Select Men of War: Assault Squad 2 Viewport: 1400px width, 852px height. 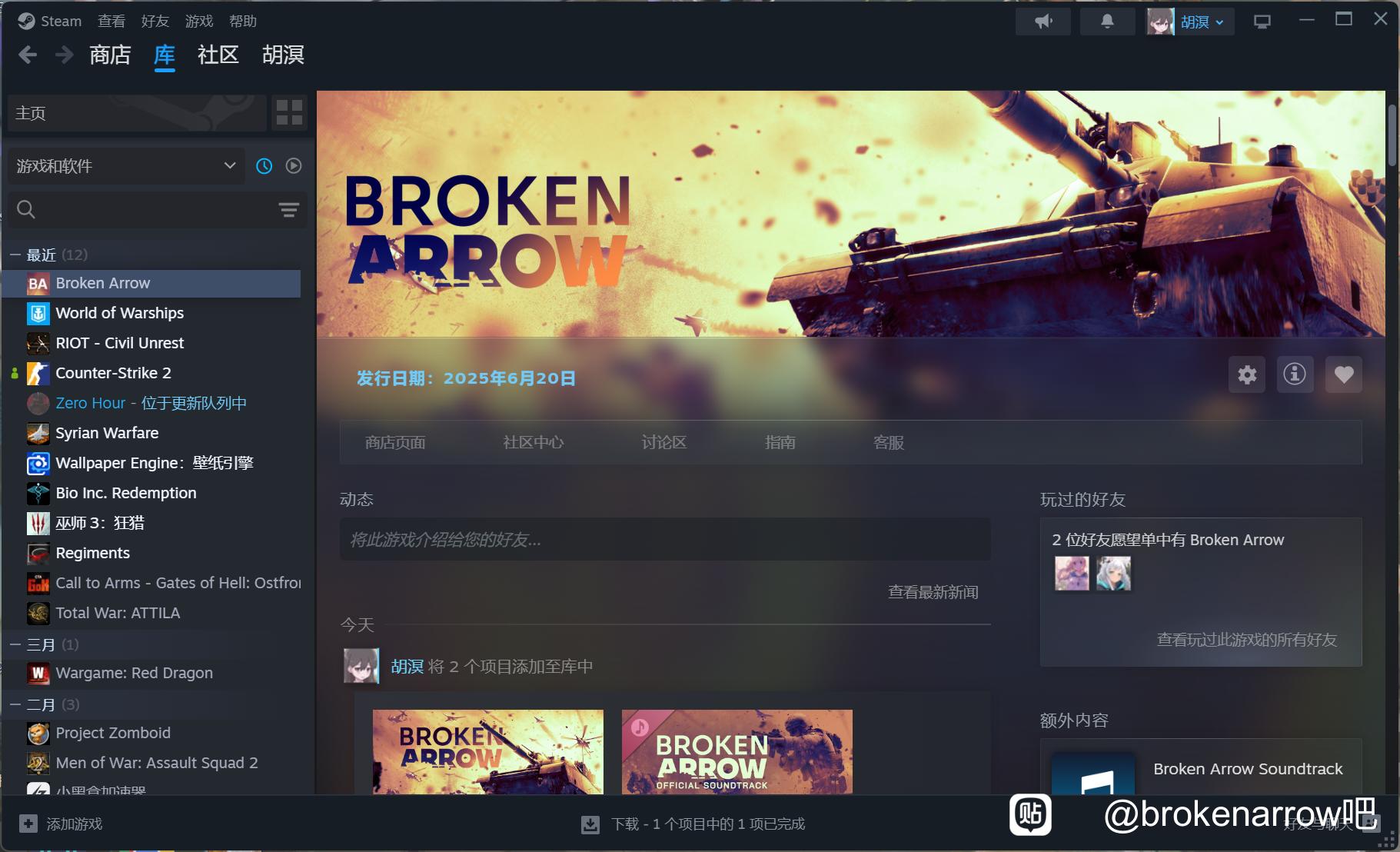[151, 763]
